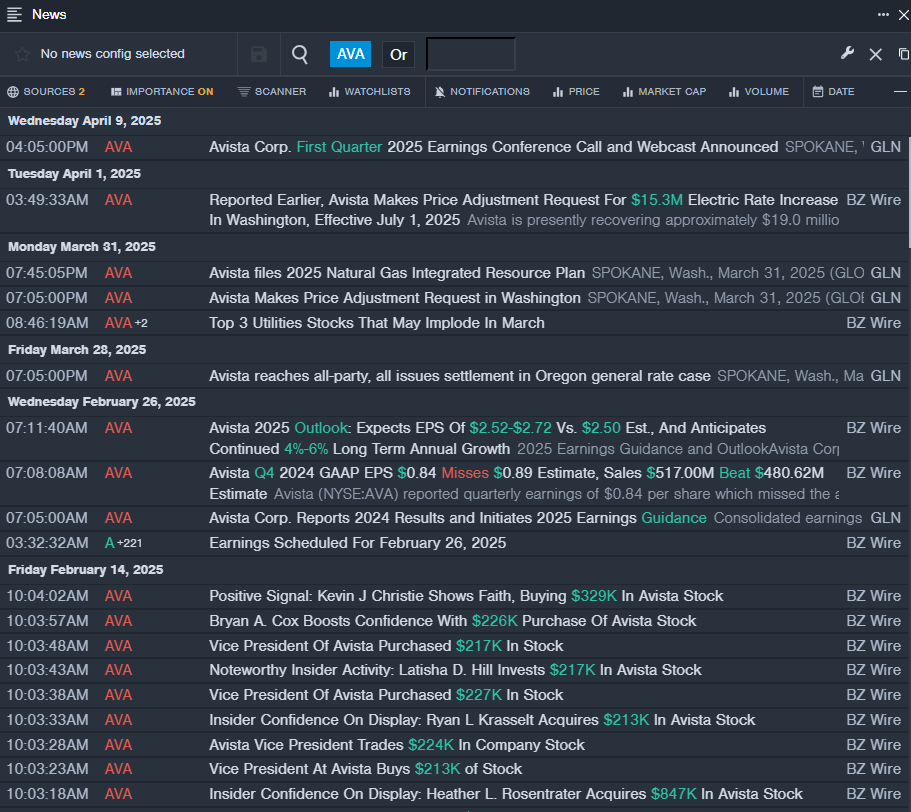Click the empty ticker search input field
This screenshot has height=812, width=911.
click(x=471, y=54)
